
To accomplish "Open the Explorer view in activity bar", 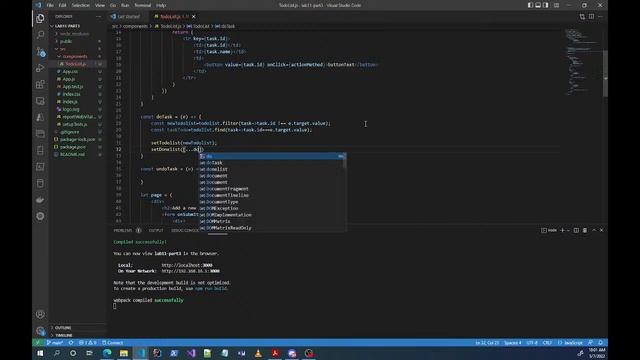I will pyautogui.click(x=40, y=18).
